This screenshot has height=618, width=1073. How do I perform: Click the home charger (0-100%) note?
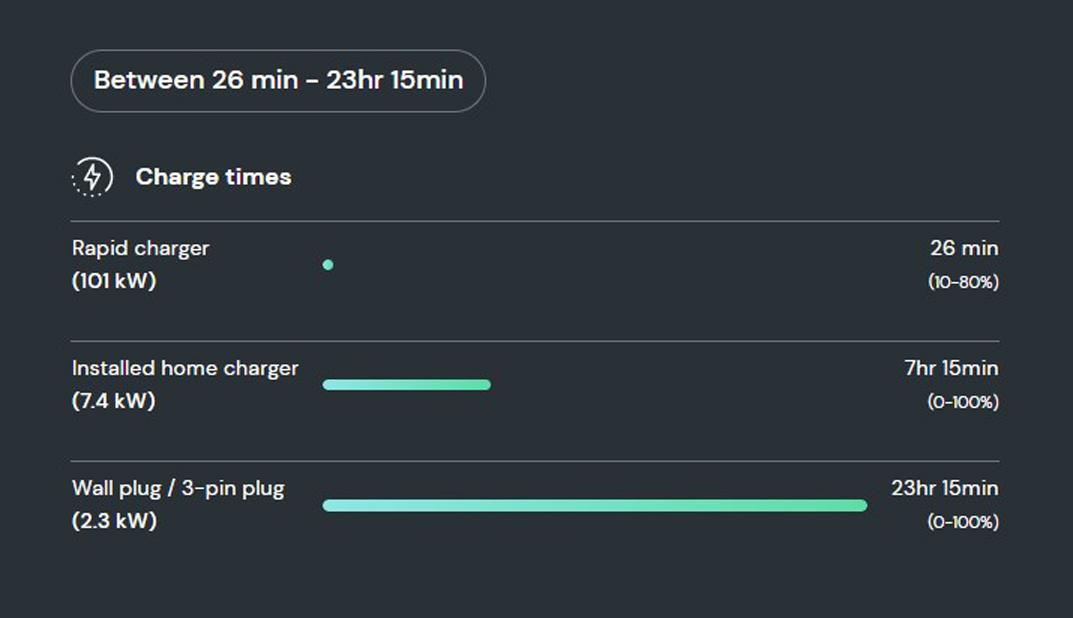click(963, 402)
